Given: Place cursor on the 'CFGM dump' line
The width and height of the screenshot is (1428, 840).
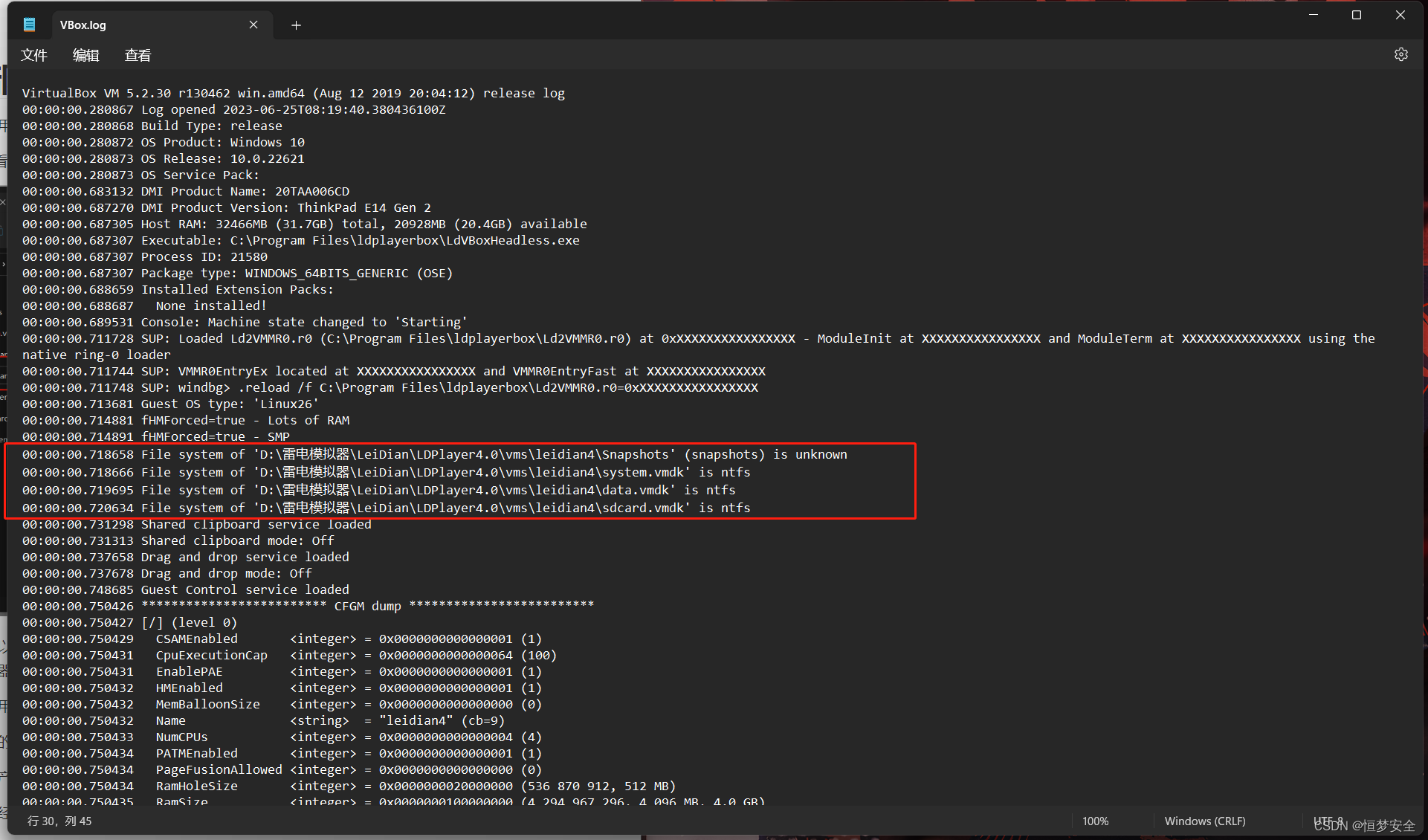Looking at the screenshot, I should tap(367, 606).
